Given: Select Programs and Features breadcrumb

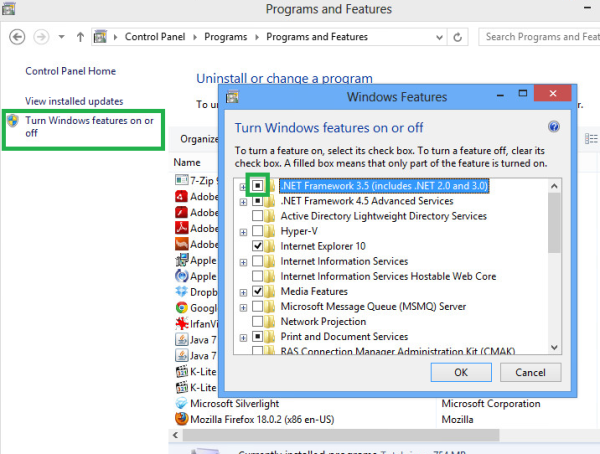Looking at the screenshot, I should 317,37.
